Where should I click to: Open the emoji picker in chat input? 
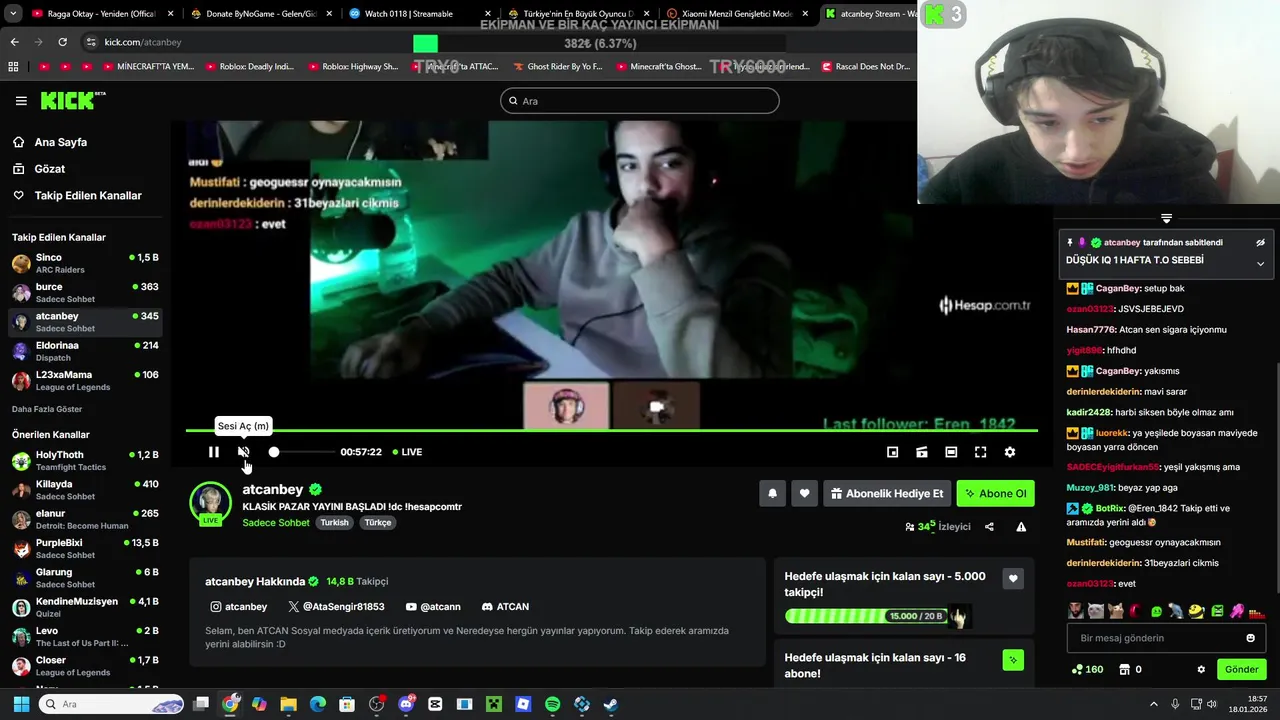pyautogui.click(x=1250, y=638)
